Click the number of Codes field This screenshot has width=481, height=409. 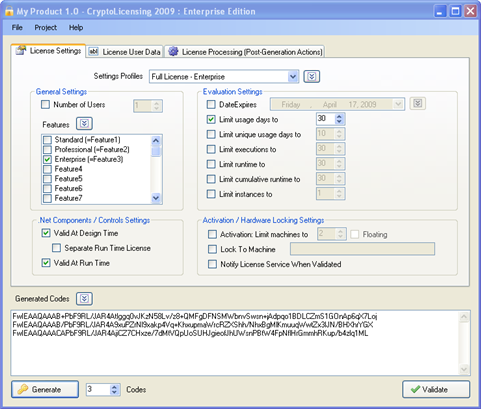coord(98,389)
